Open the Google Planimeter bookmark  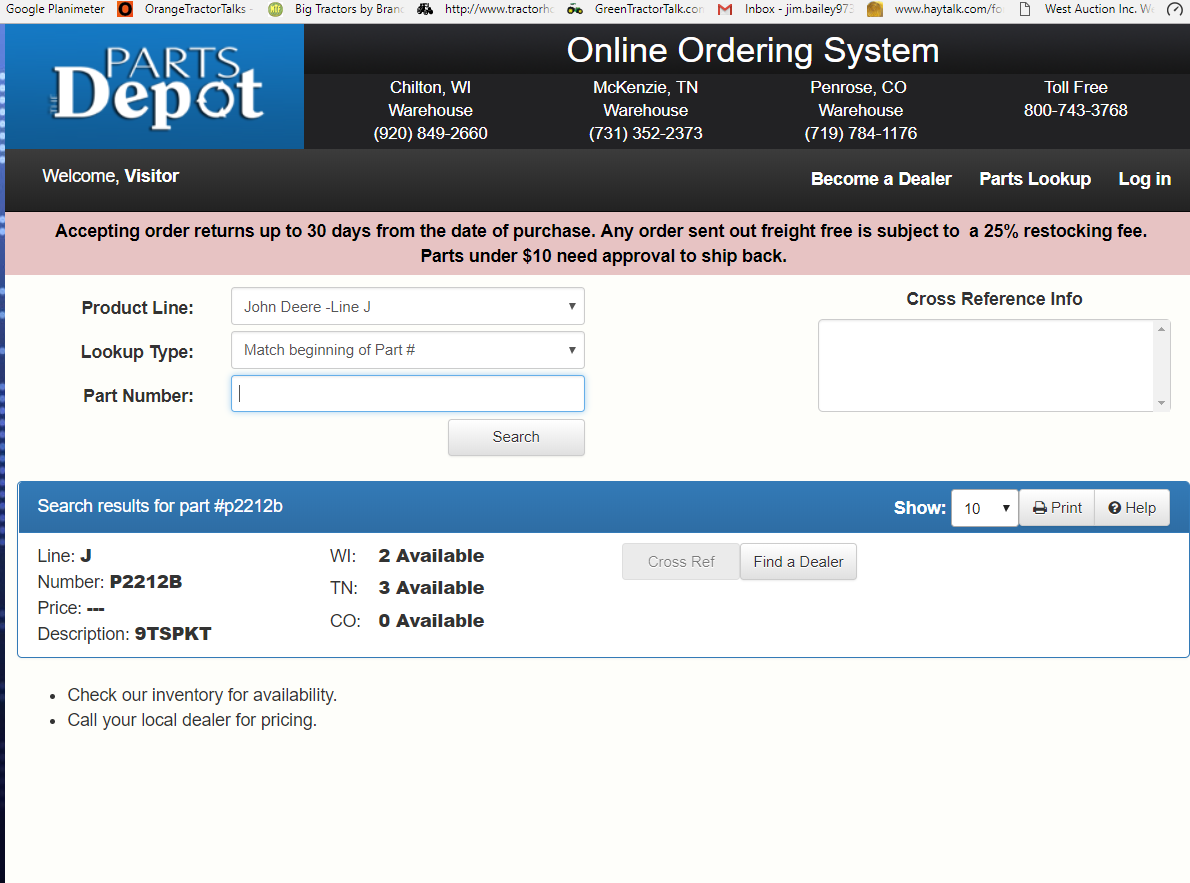point(55,9)
